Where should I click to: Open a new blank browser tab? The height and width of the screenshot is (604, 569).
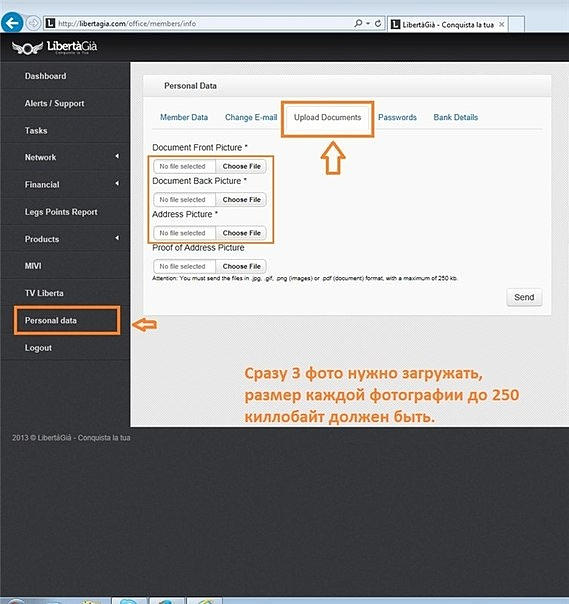pos(517,24)
